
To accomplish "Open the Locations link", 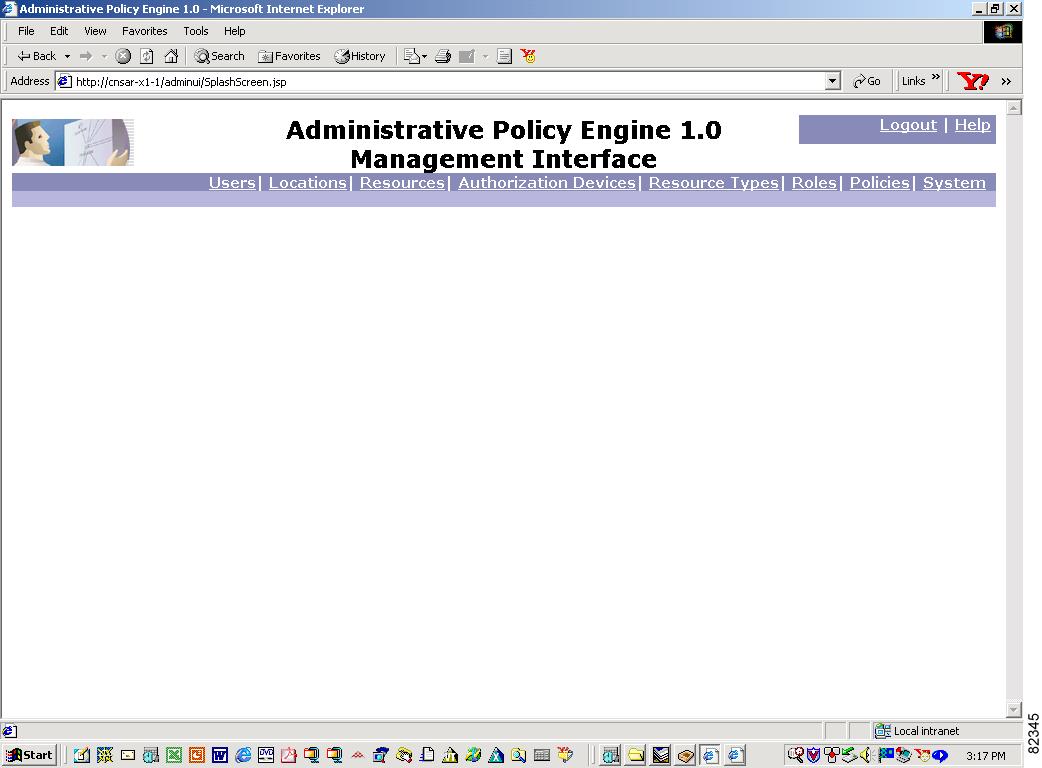I will (308, 183).
